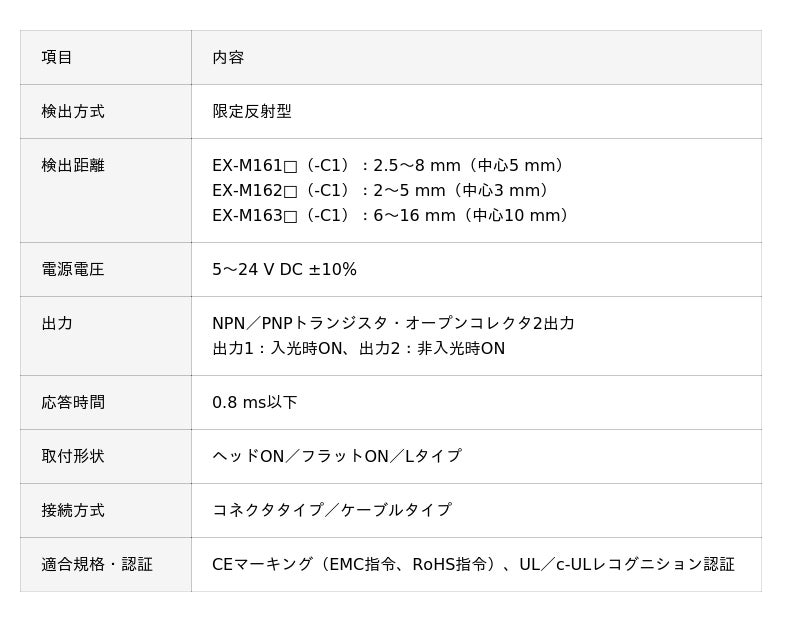Viewport: 800px width, 622px height.
Task: Click the 5～24 V DC ±10% value
Action: (x=284, y=269)
